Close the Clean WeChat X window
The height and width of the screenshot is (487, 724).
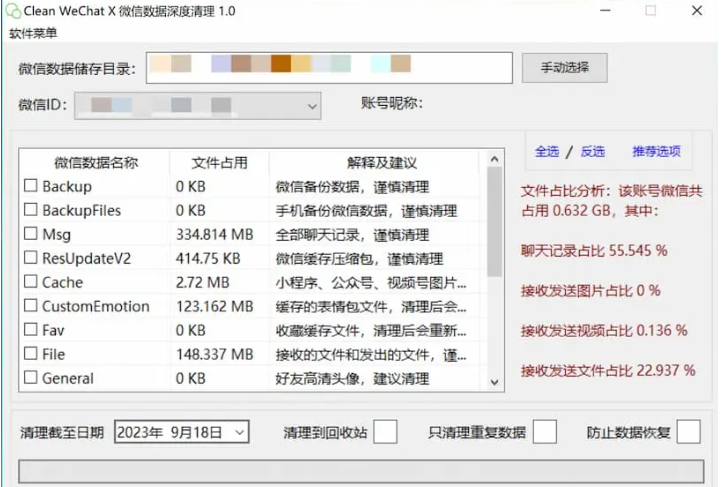pos(697,11)
